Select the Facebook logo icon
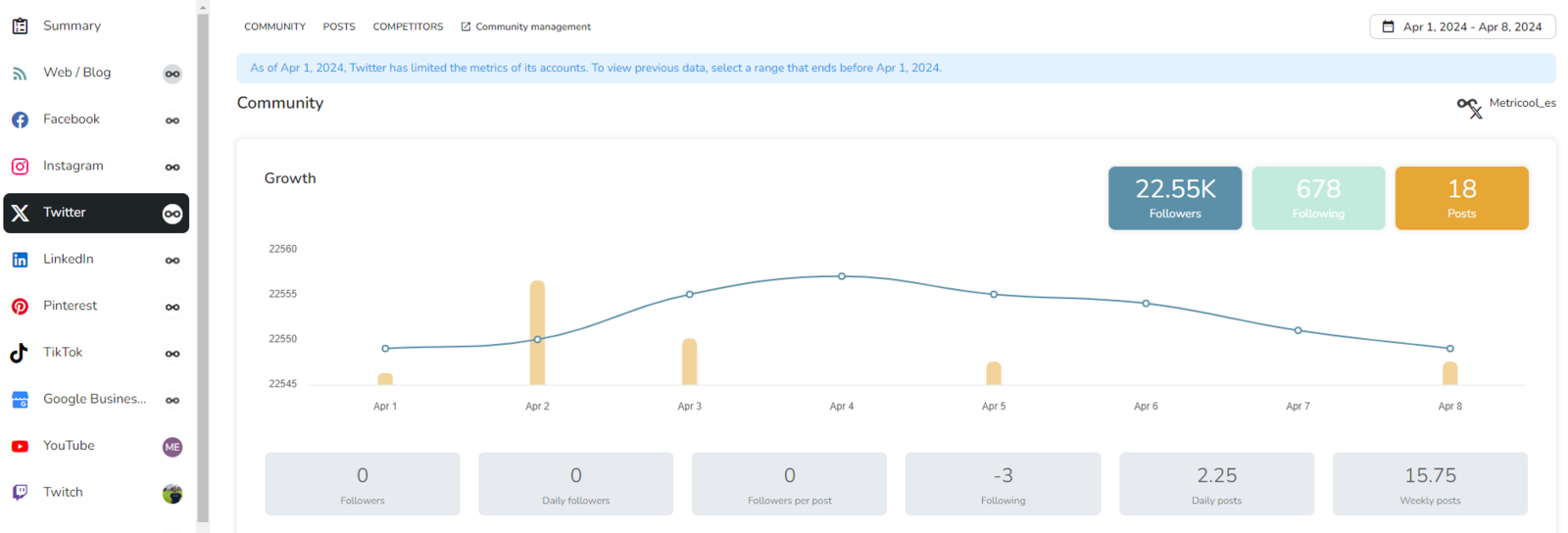The image size is (1568, 533). pos(20,120)
